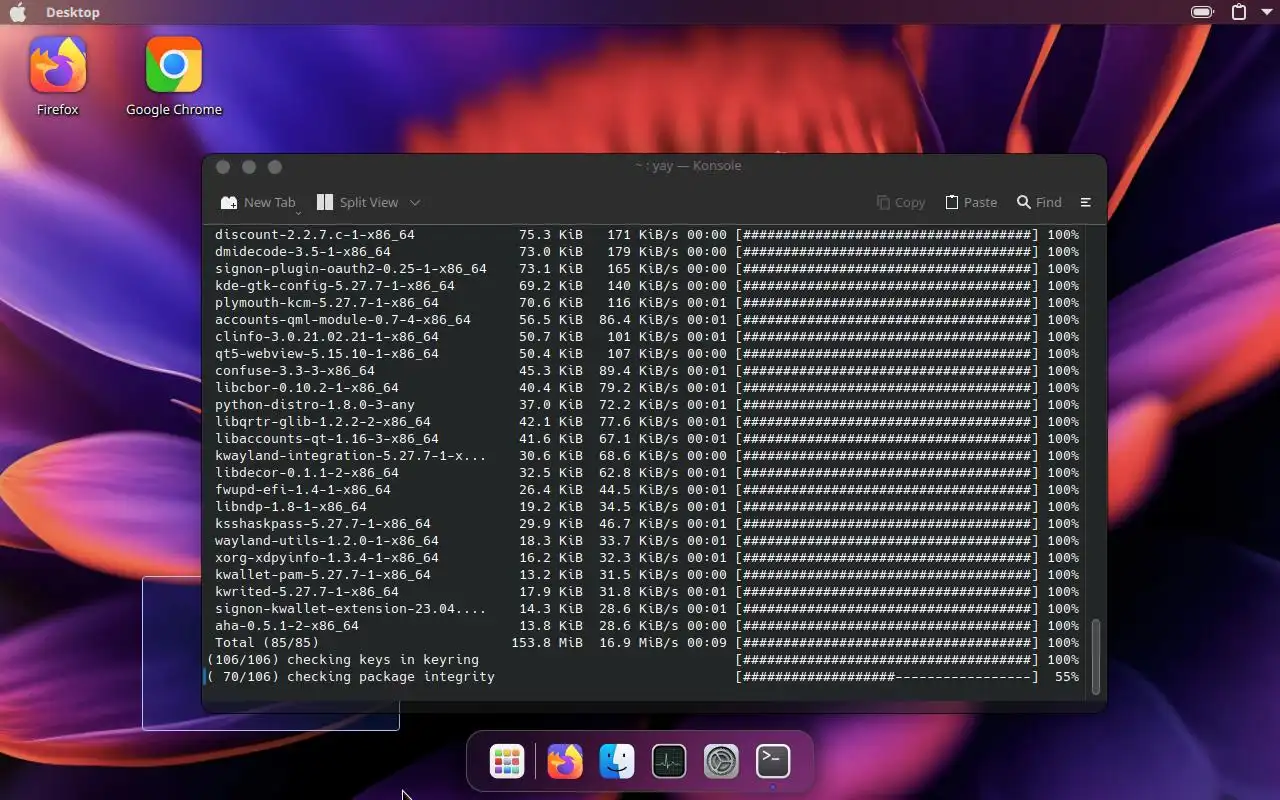Open System Settings gear in dock
The height and width of the screenshot is (800, 1280).
(x=721, y=762)
